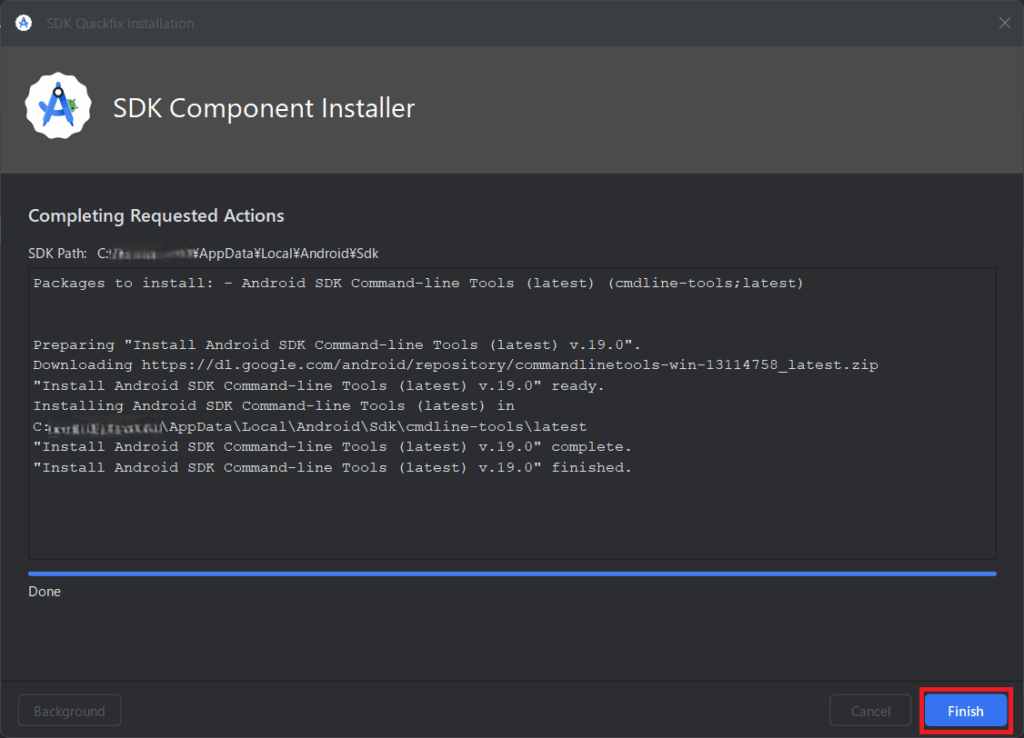This screenshot has height=738, width=1024.
Task: Click the greyed-out Cancel button
Action: (870, 711)
